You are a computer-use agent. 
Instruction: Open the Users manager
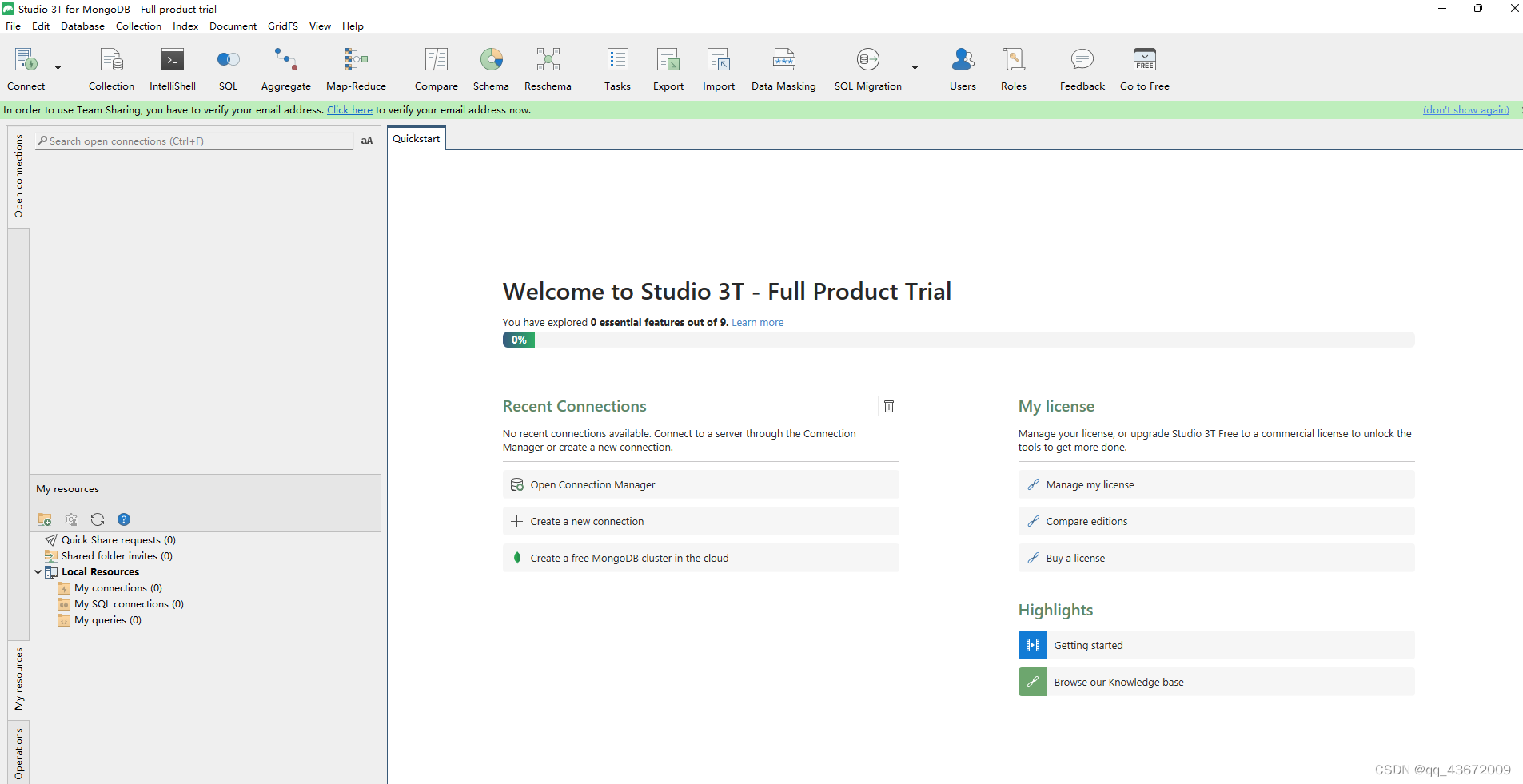(x=963, y=68)
